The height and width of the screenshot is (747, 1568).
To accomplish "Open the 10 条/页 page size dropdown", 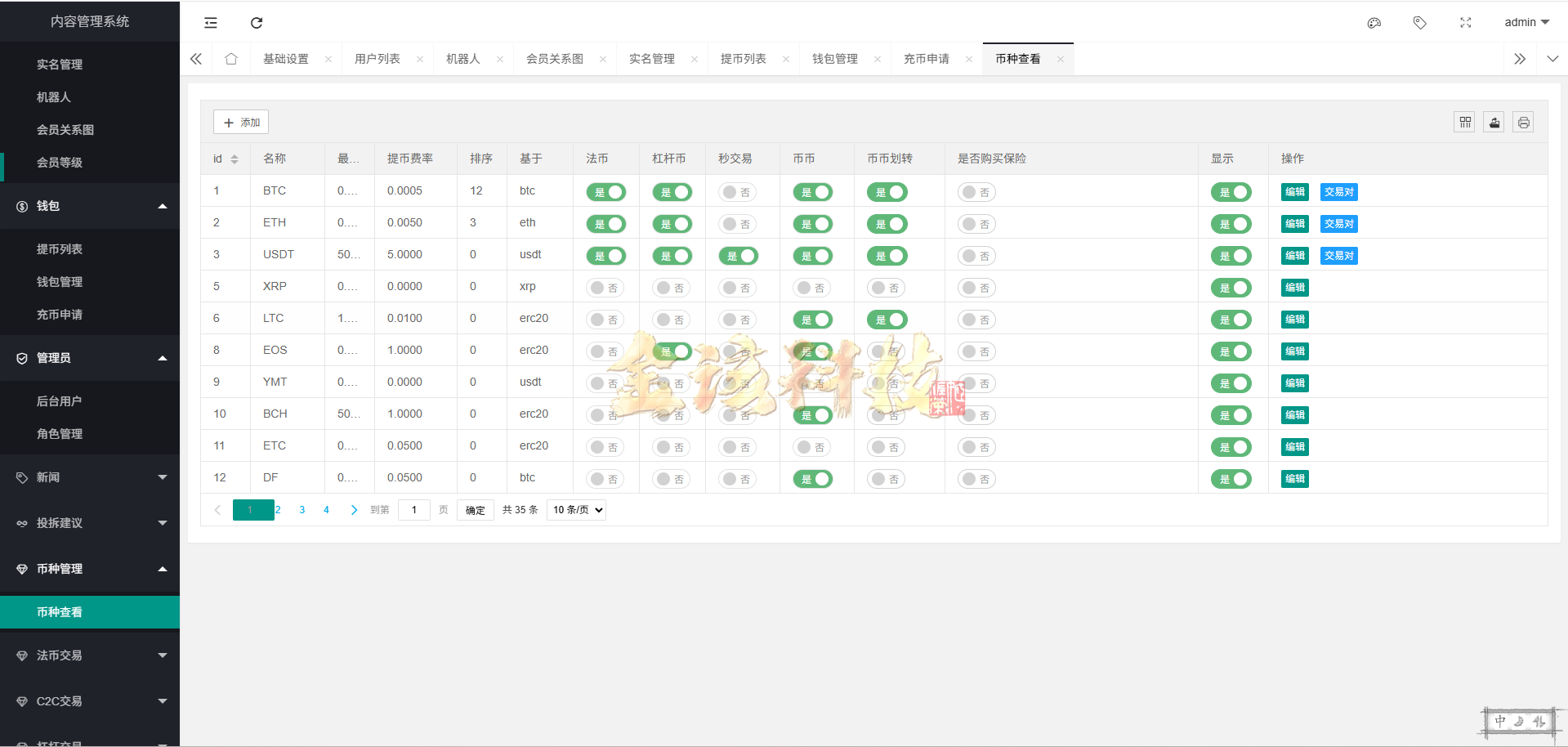I will 575,509.
